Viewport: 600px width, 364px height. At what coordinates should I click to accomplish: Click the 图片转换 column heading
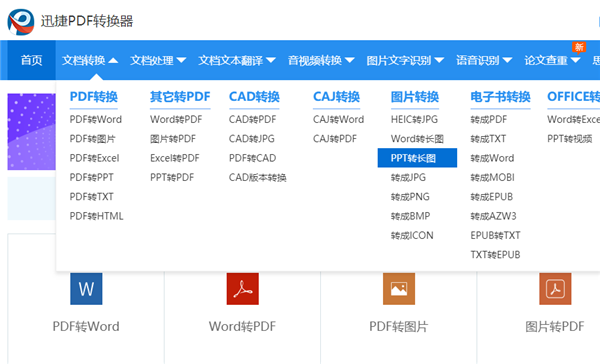point(415,97)
